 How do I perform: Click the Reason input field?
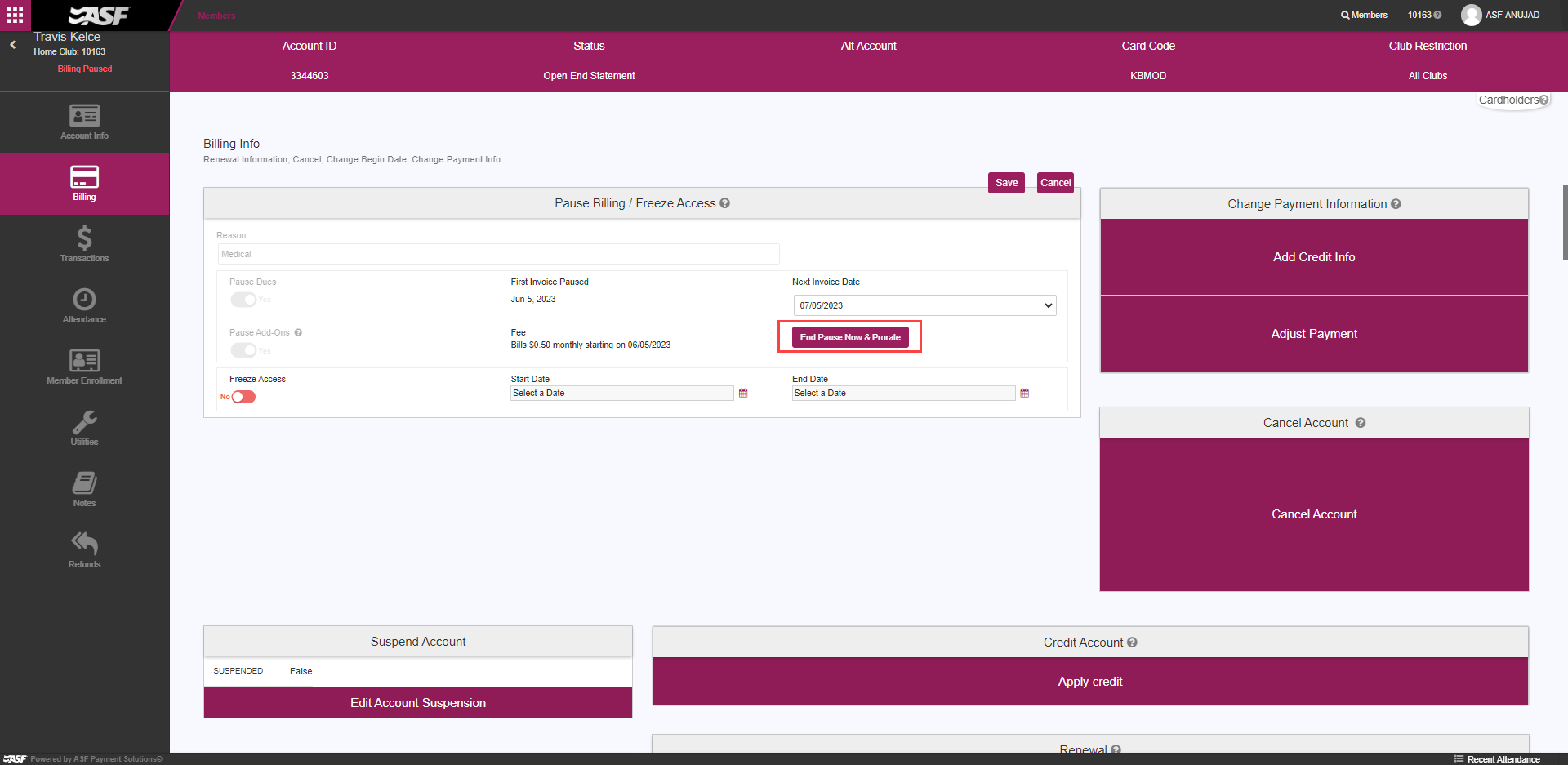[498, 254]
